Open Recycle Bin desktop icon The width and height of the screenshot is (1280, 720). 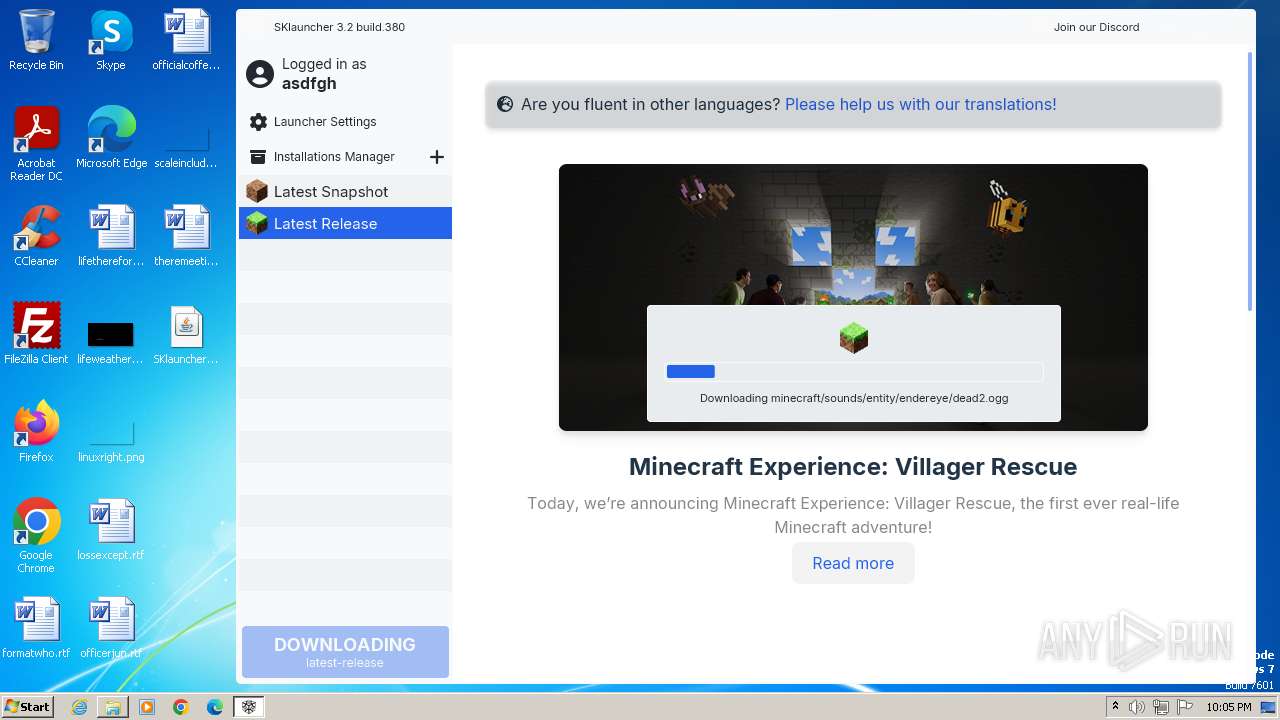pos(36,41)
